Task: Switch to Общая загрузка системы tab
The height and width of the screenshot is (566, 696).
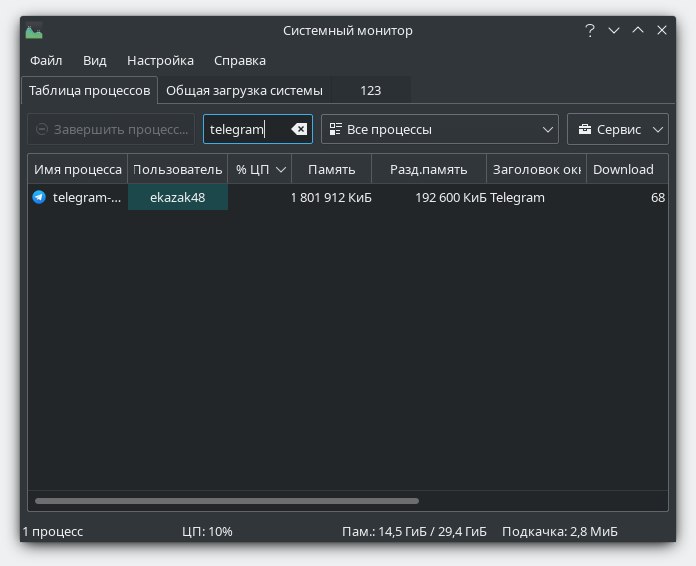Action: (244, 91)
